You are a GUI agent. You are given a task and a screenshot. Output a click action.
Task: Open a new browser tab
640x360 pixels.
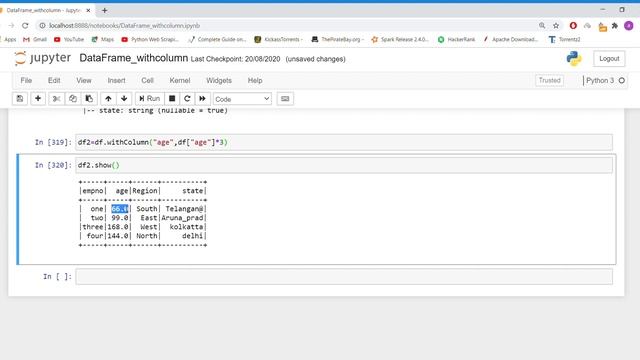tap(104, 11)
